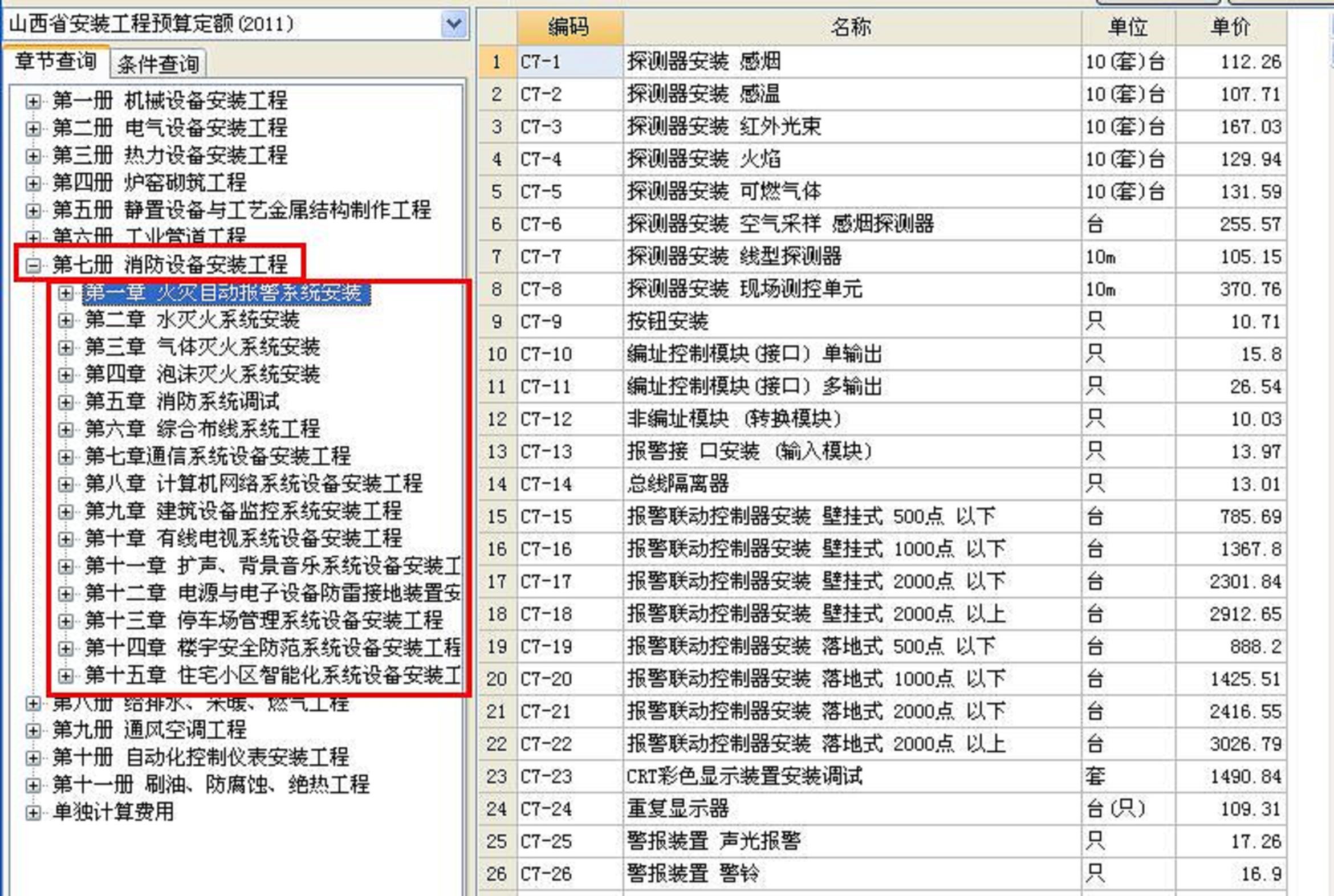Select 第十一章 扩声、背景音乐系统 tree item
Screen dimensions: 1334x896
[273, 566]
